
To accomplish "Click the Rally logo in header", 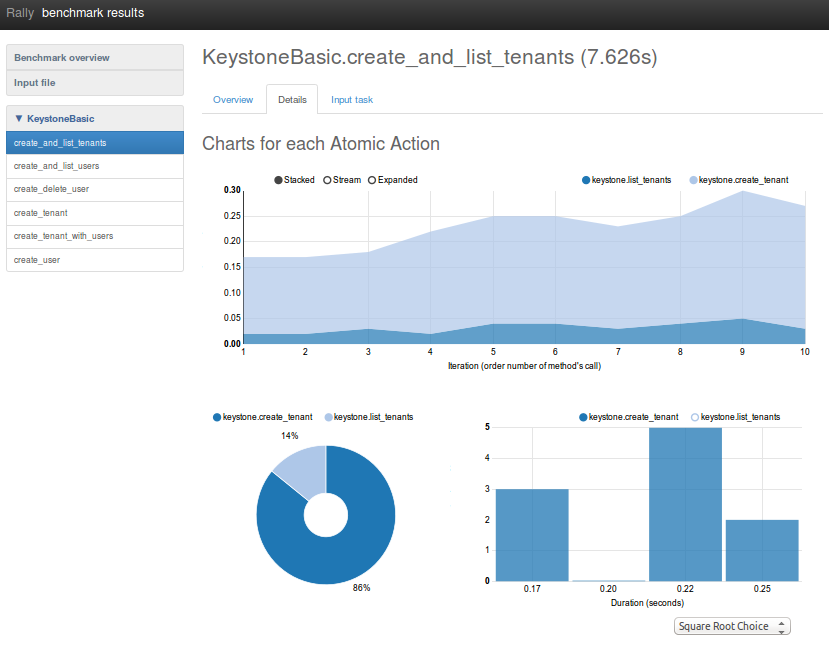I will click(x=20, y=13).
